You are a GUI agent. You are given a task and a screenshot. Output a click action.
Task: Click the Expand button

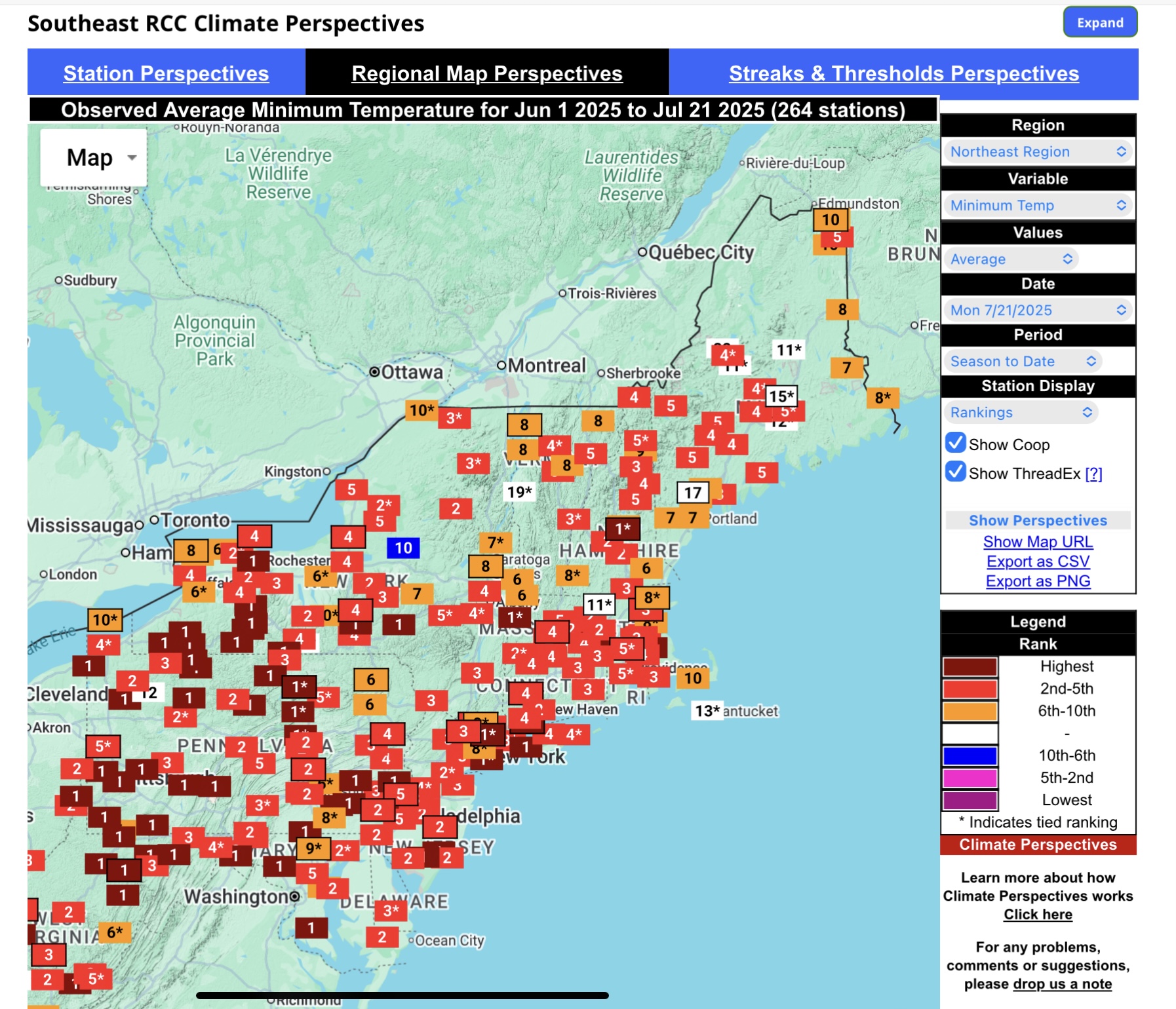point(1100,22)
